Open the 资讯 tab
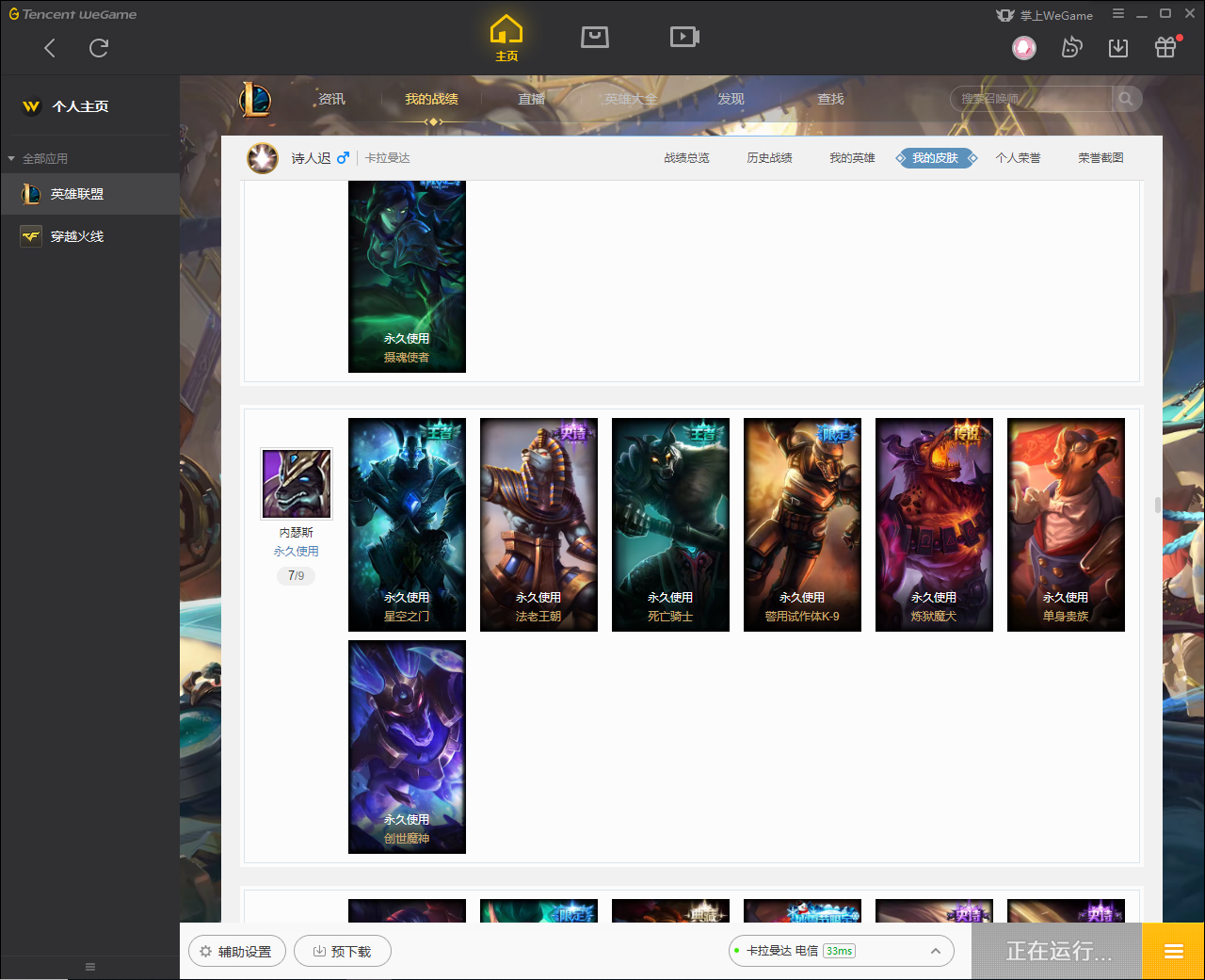This screenshot has height=980, width=1205. (x=331, y=99)
